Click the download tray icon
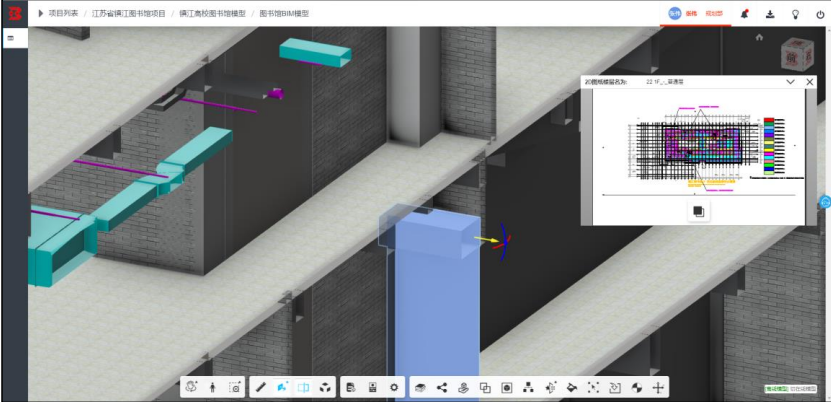Image resolution: width=831 pixels, height=402 pixels. tap(770, 14)
